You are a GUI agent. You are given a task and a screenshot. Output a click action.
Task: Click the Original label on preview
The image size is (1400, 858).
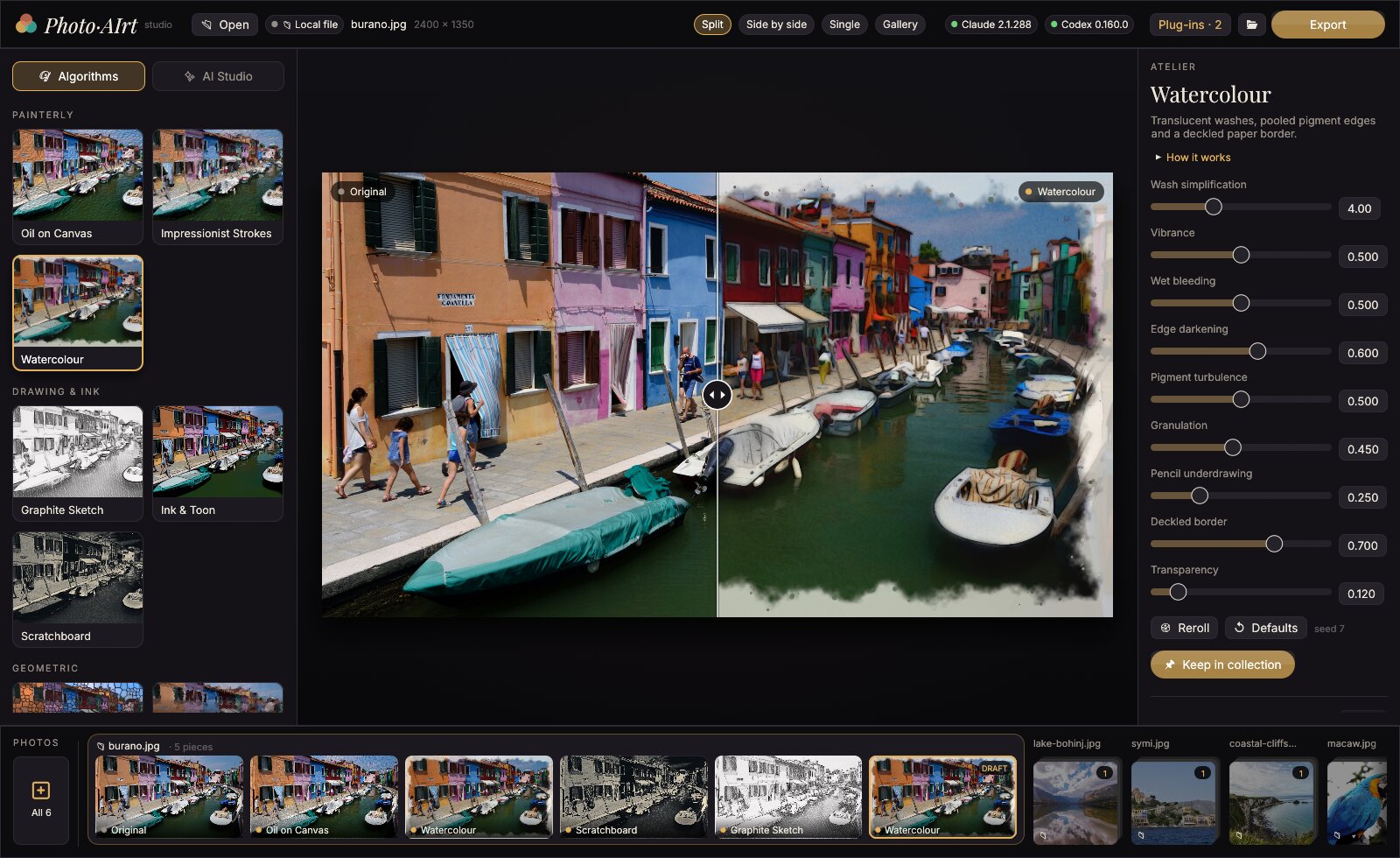[362, 192]
